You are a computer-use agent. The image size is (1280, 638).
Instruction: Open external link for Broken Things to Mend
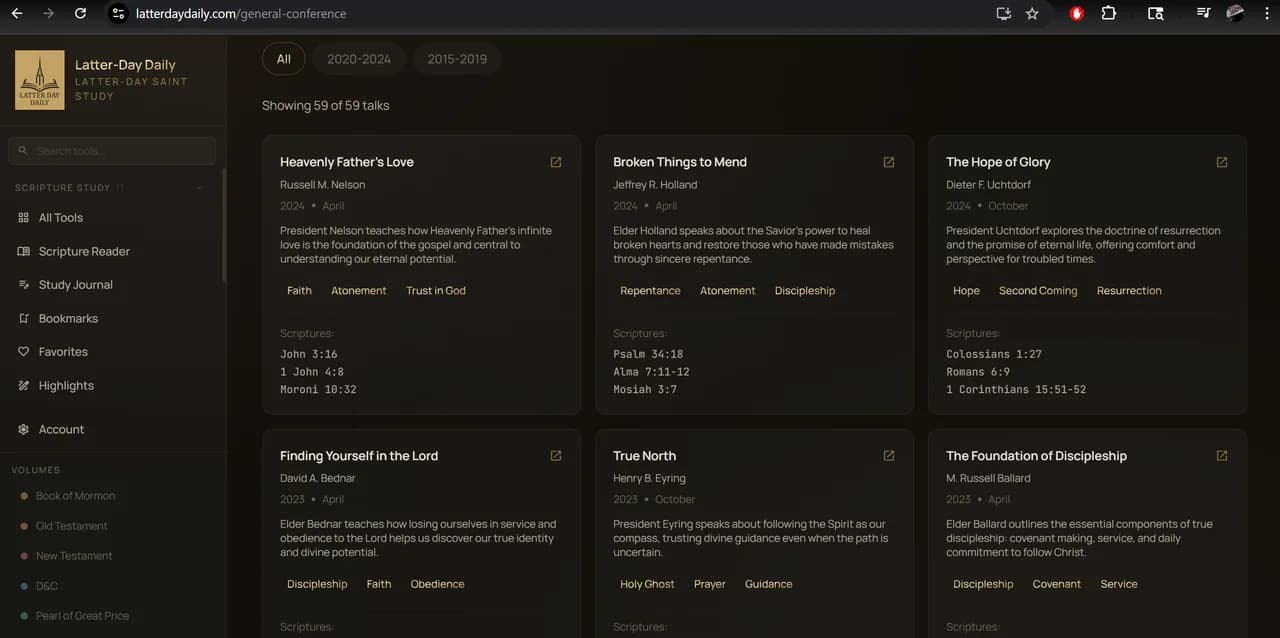(889, 162)
